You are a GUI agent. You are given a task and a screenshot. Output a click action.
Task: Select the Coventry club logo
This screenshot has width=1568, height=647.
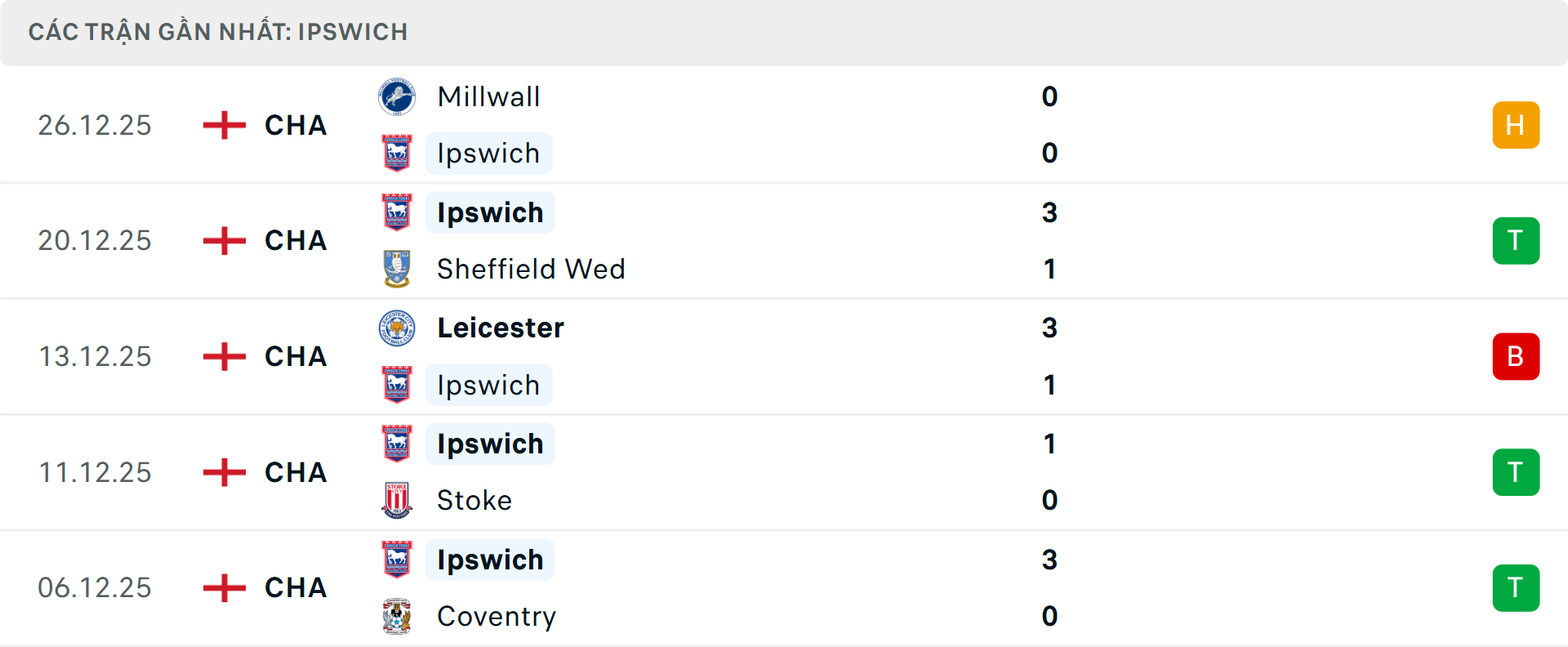[x=397, y=617]
